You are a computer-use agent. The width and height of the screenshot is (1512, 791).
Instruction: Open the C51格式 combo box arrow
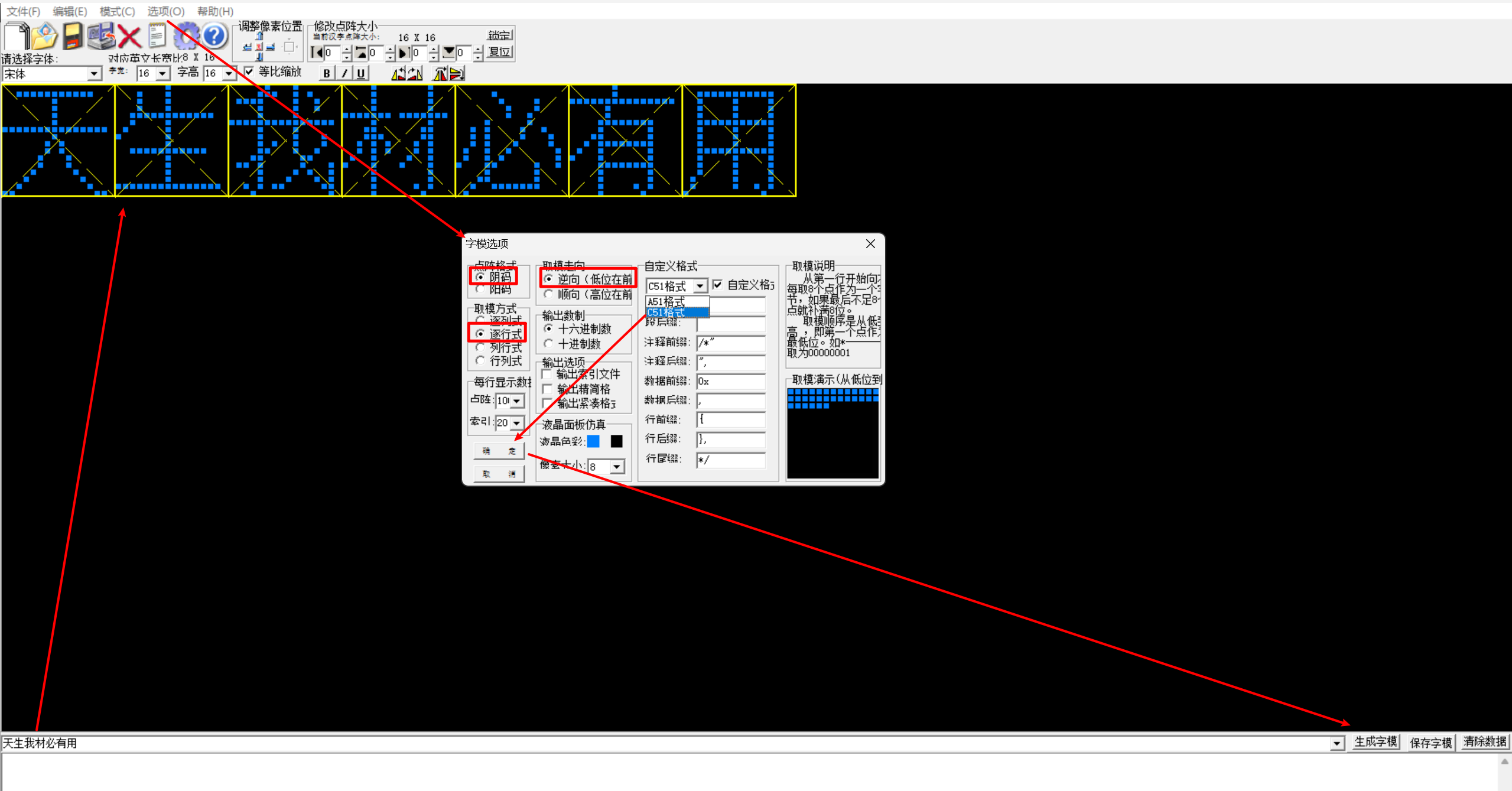pyautogui.click(x=700, y=287)
